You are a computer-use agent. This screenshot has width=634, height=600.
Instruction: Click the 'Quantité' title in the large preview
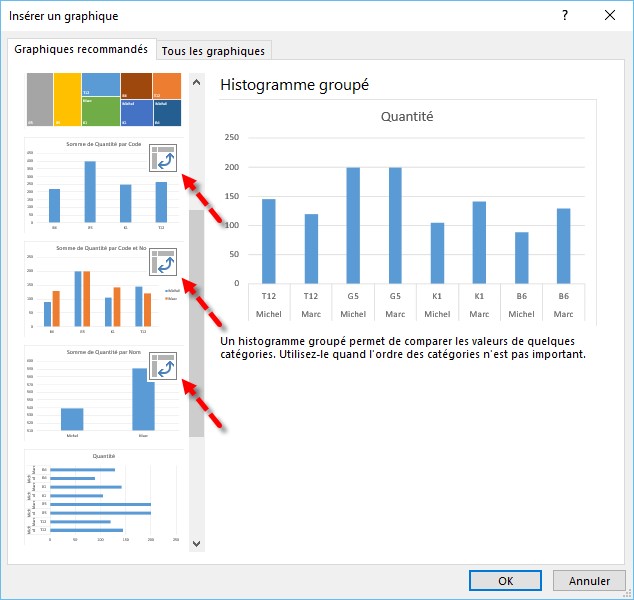[407, 117]
